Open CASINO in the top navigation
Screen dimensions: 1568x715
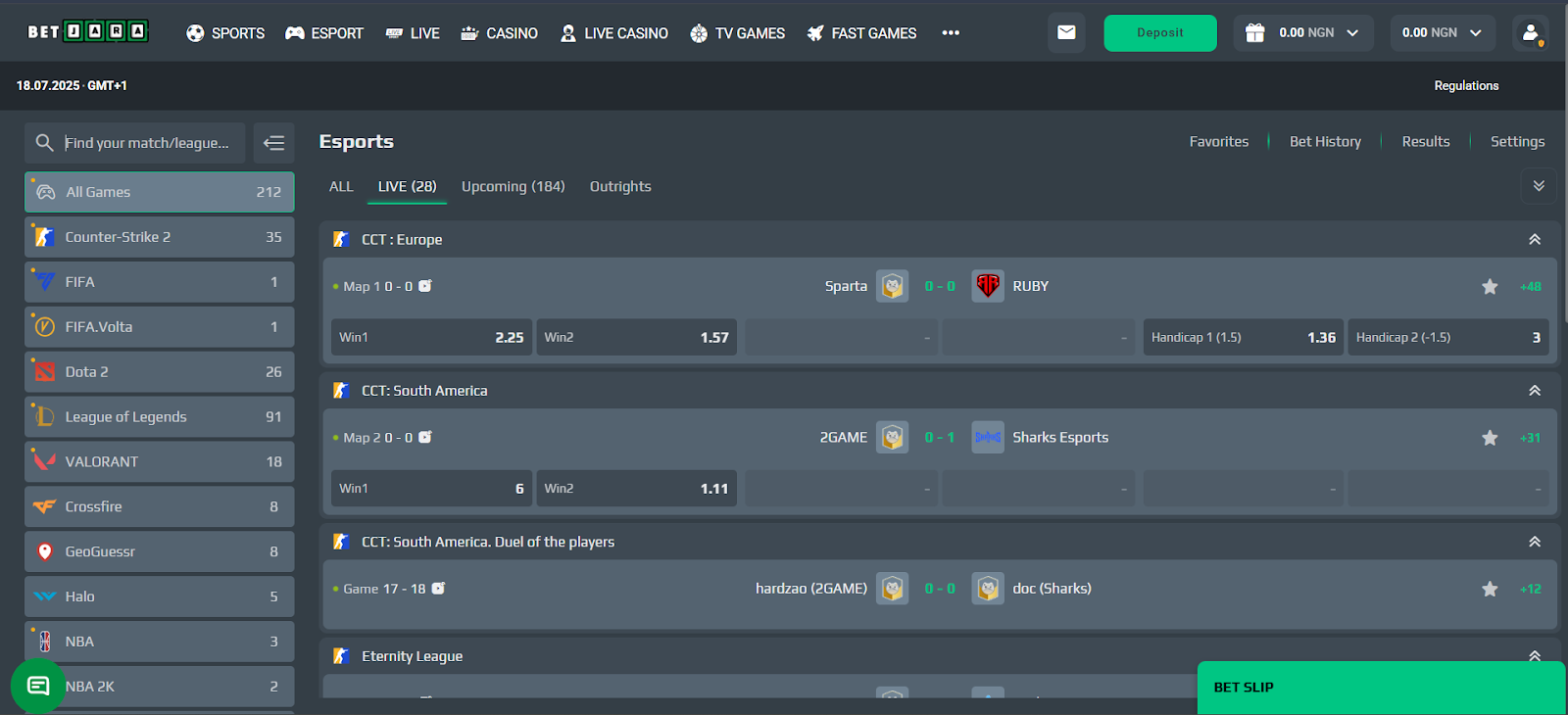(x=499, y=32)
